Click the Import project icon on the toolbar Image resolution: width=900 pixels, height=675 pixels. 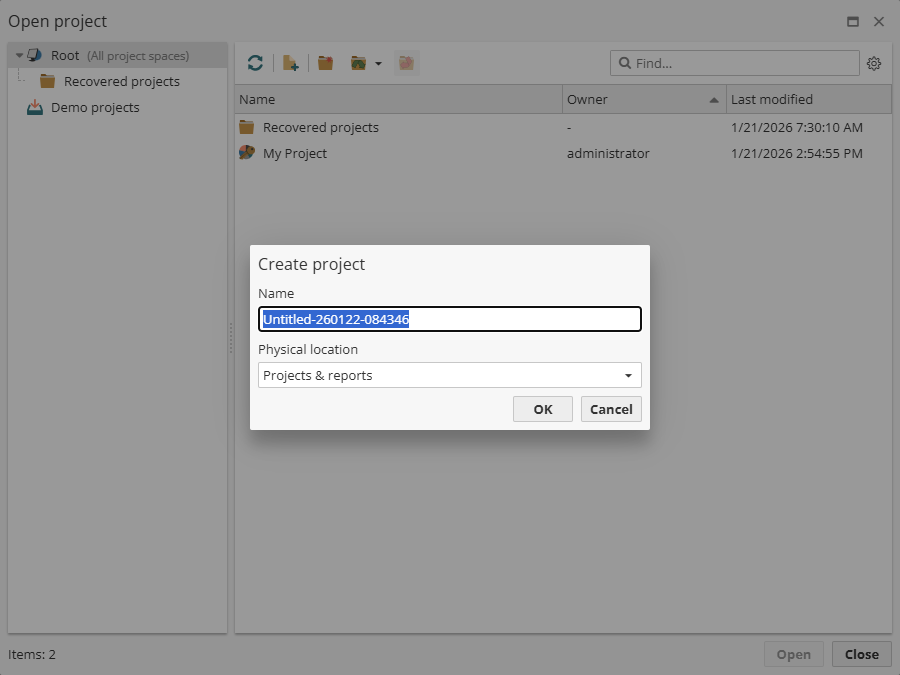pos(406,62)
